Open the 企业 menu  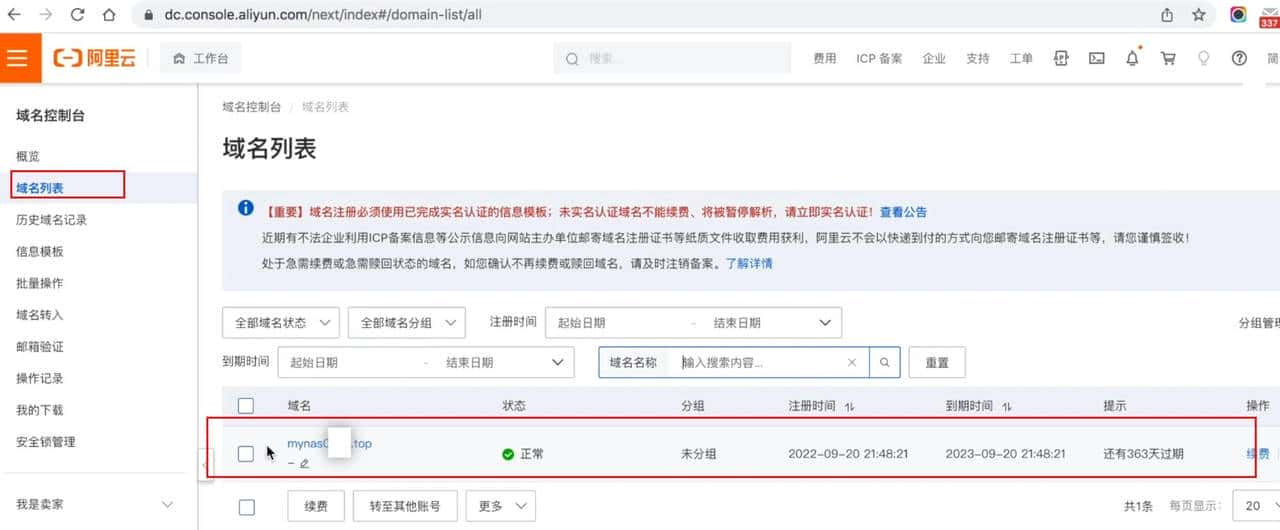coord(934,59)
